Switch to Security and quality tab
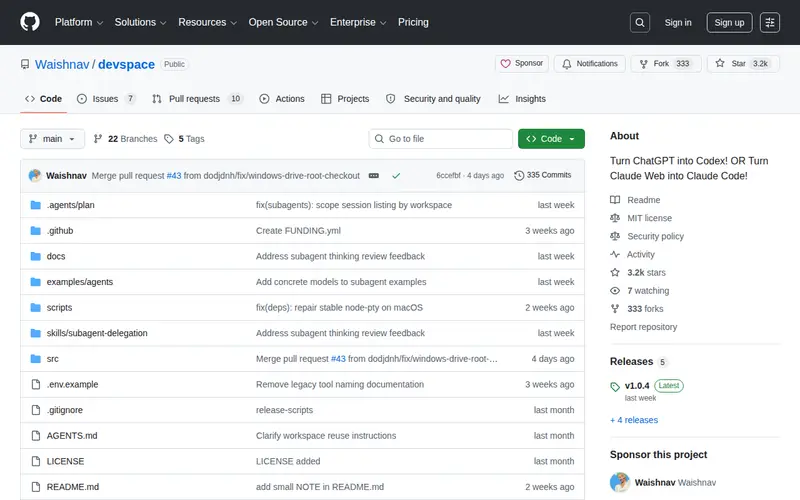 [x=433, y=98]
